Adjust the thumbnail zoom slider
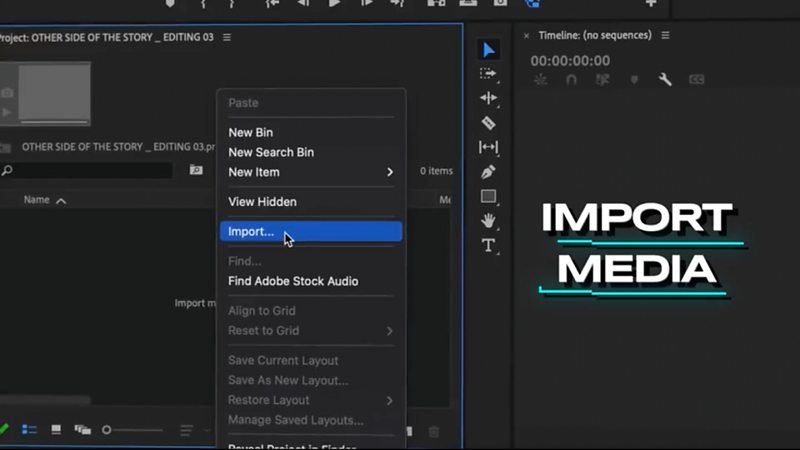 [107, 430]
